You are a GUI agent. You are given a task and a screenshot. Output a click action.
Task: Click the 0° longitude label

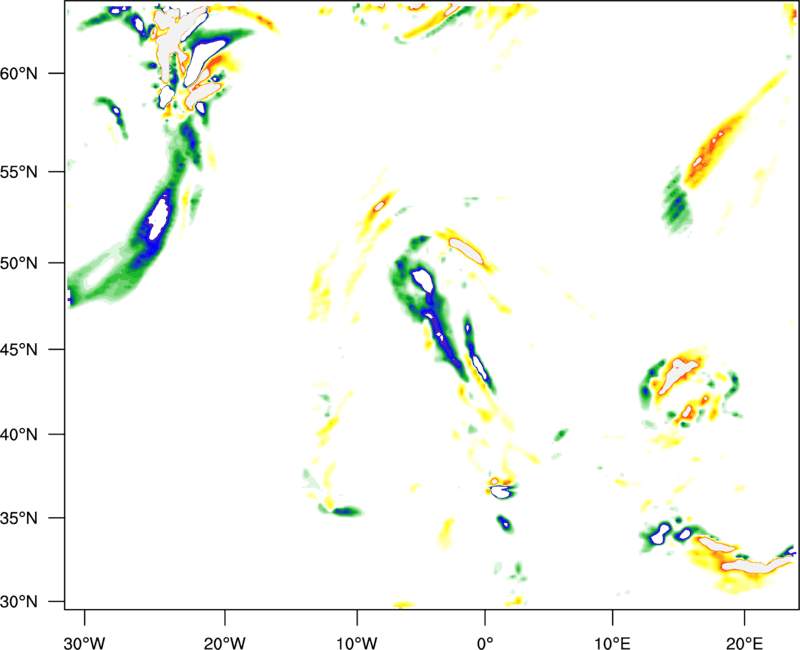485,643
